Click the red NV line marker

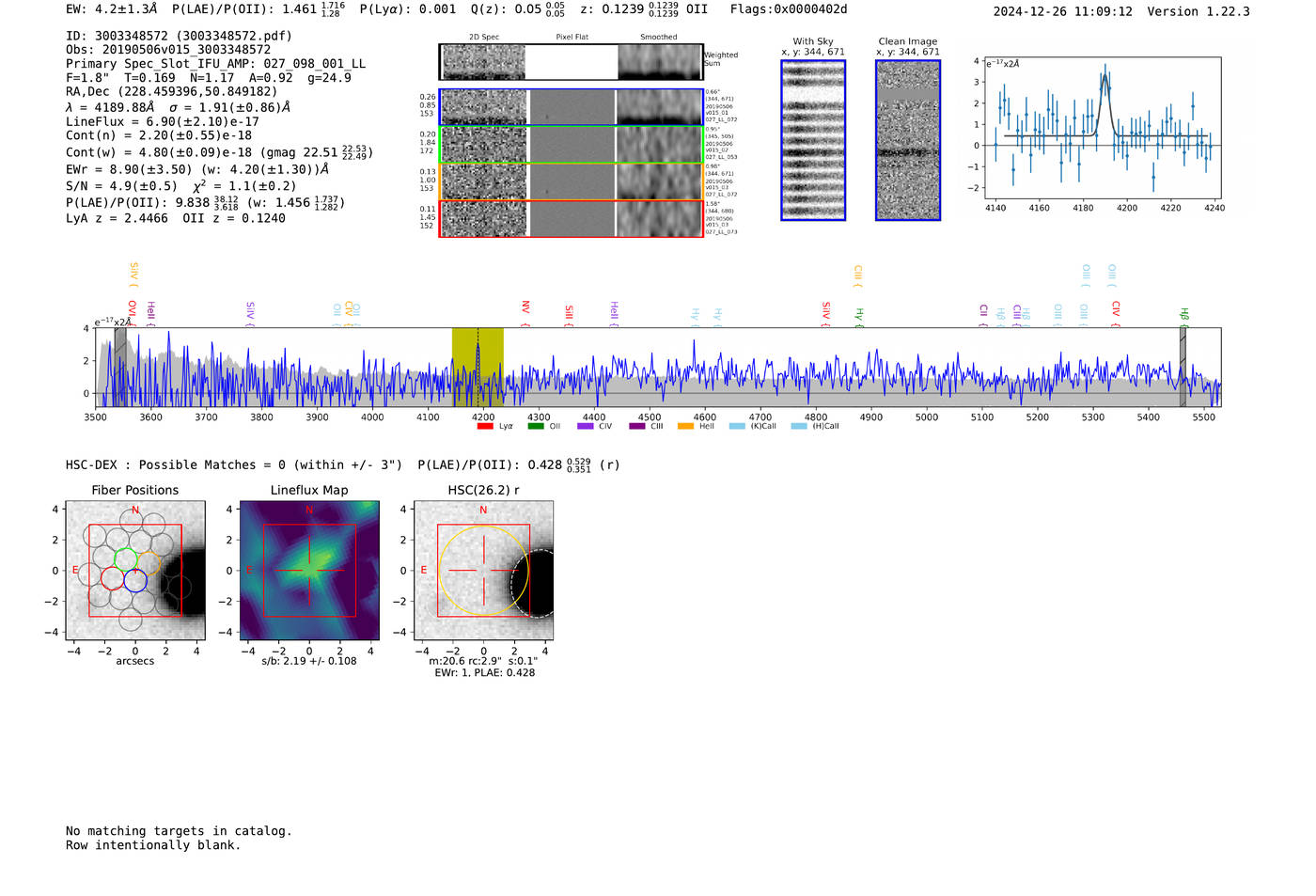pyautogui.click(x=525, y=313)
